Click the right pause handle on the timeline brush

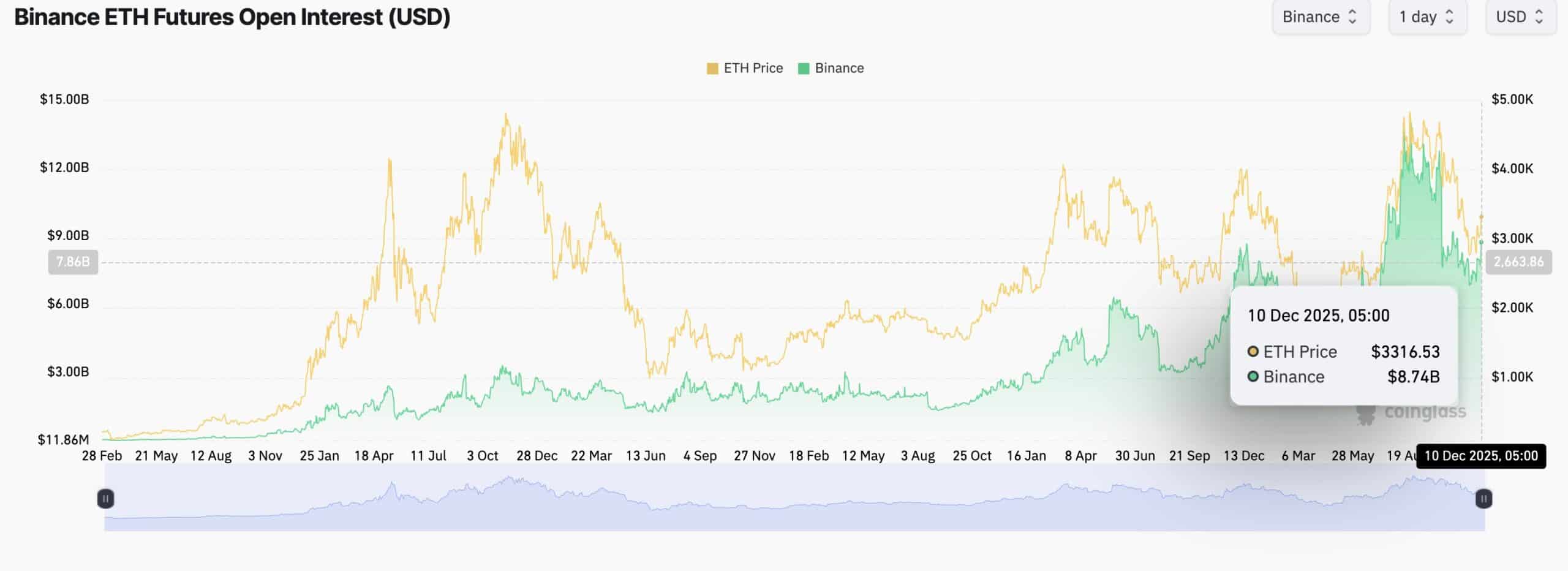click(x=1483, y=499)
